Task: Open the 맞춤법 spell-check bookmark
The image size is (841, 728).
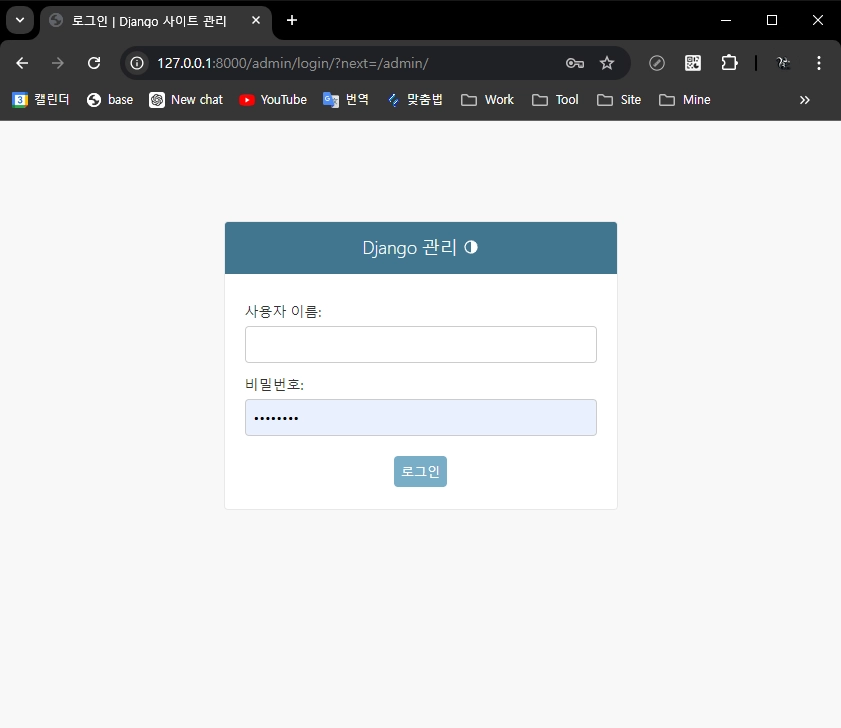Action: point(415,100)
